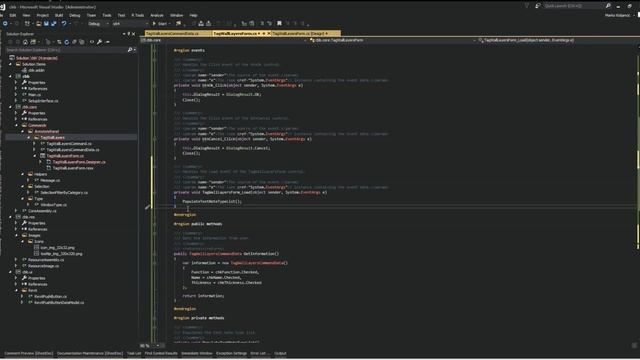
Task: Open the Edit menu
Action: [x=13, y=15]
